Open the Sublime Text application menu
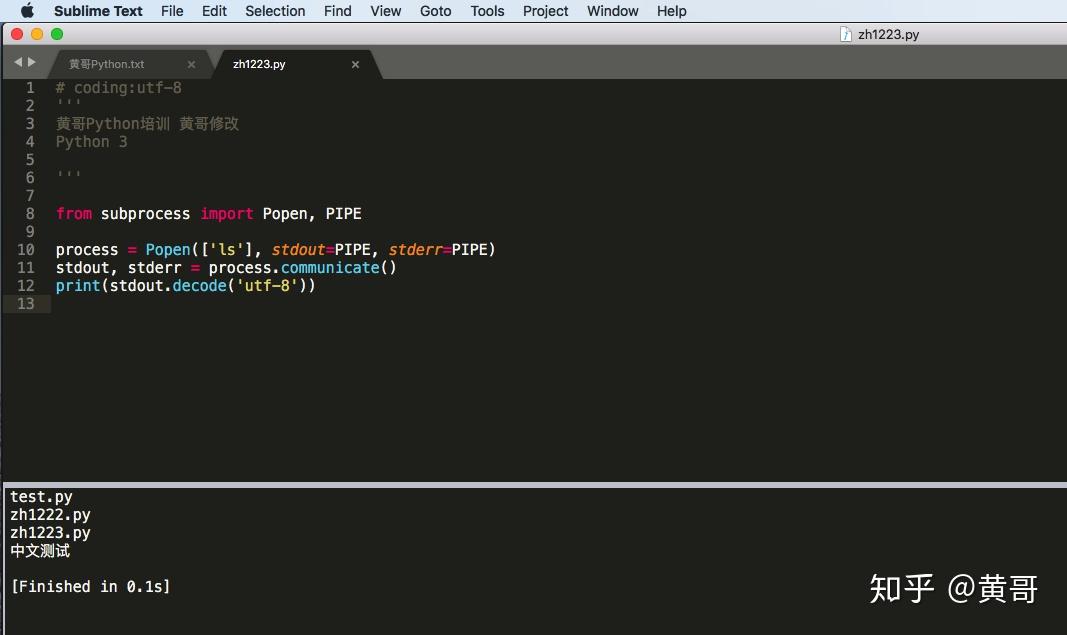1067x635 pixels. click(x=97, y=11)
